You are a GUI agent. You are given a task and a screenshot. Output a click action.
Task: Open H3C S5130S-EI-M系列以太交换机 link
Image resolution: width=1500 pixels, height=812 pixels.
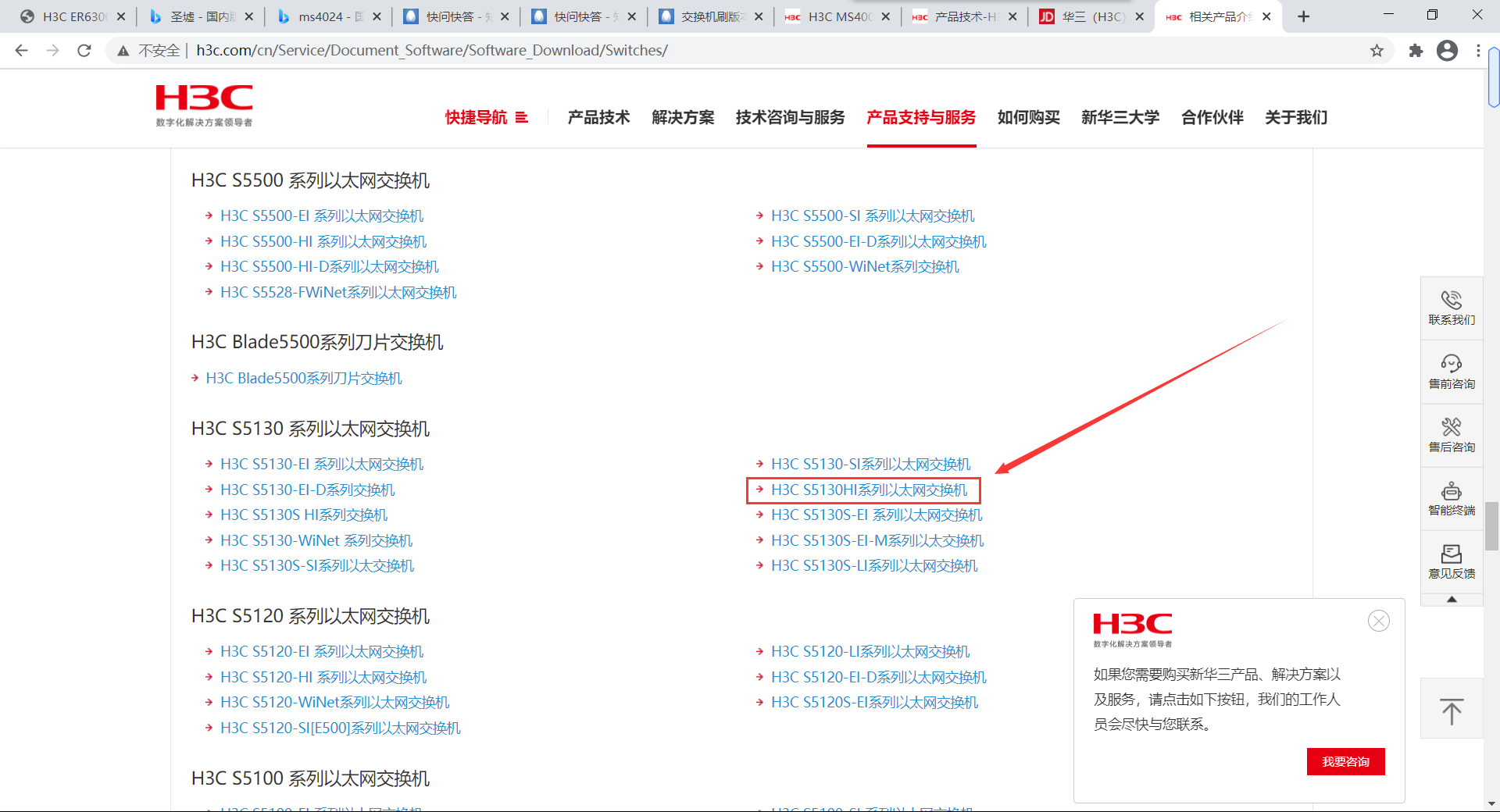point(877,541)
